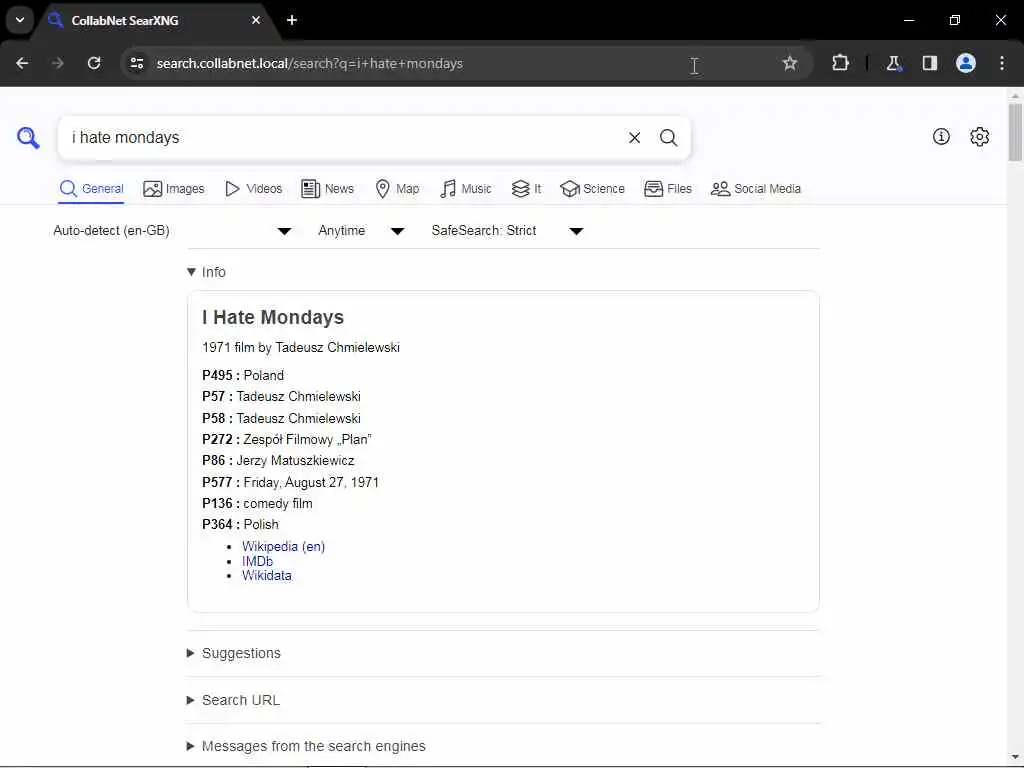Open the Wikidata link
The height and width of the screenshot is (768, 1024).
click(x=266, y=575)
